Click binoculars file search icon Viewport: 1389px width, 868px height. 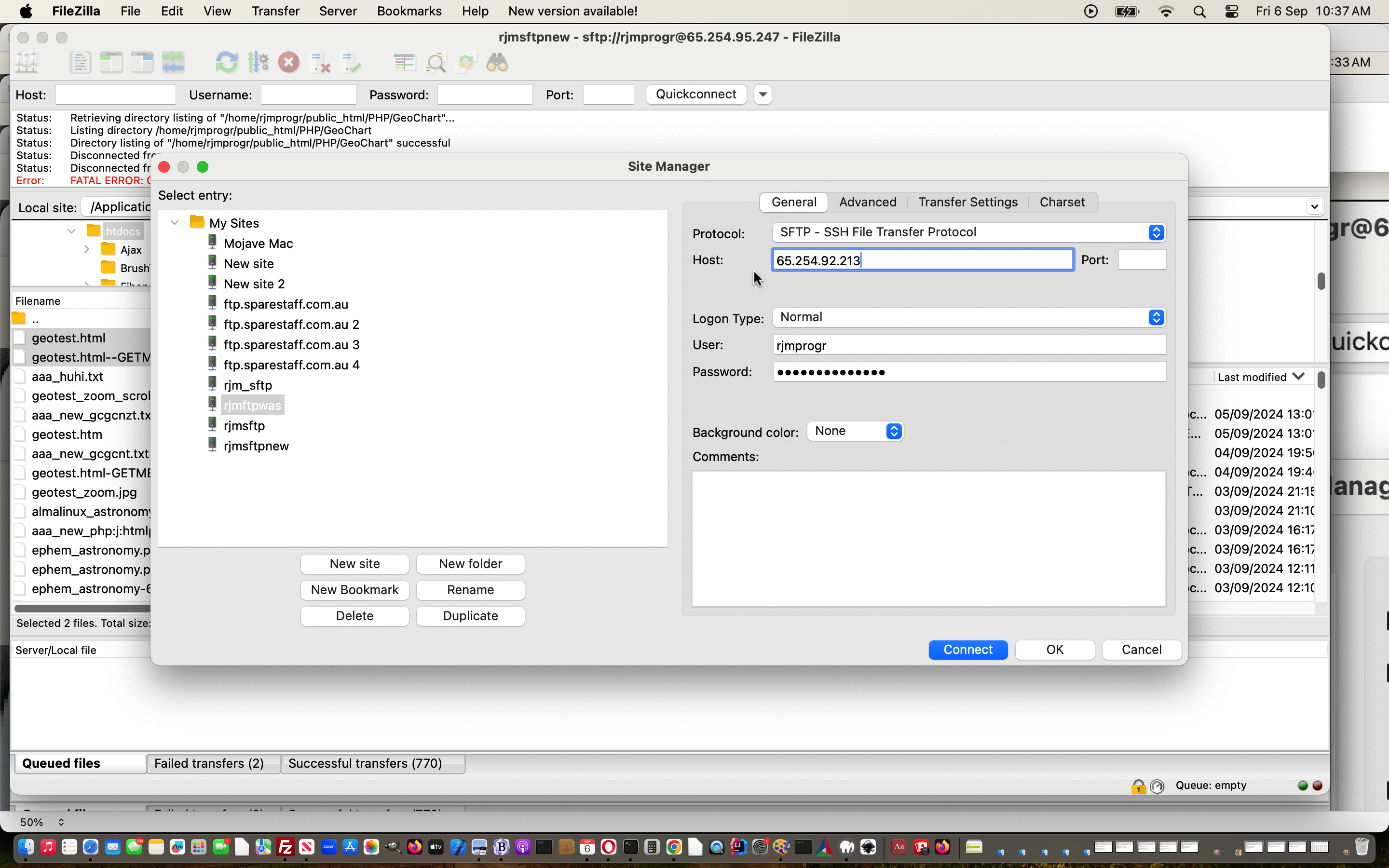coord(497,63)
